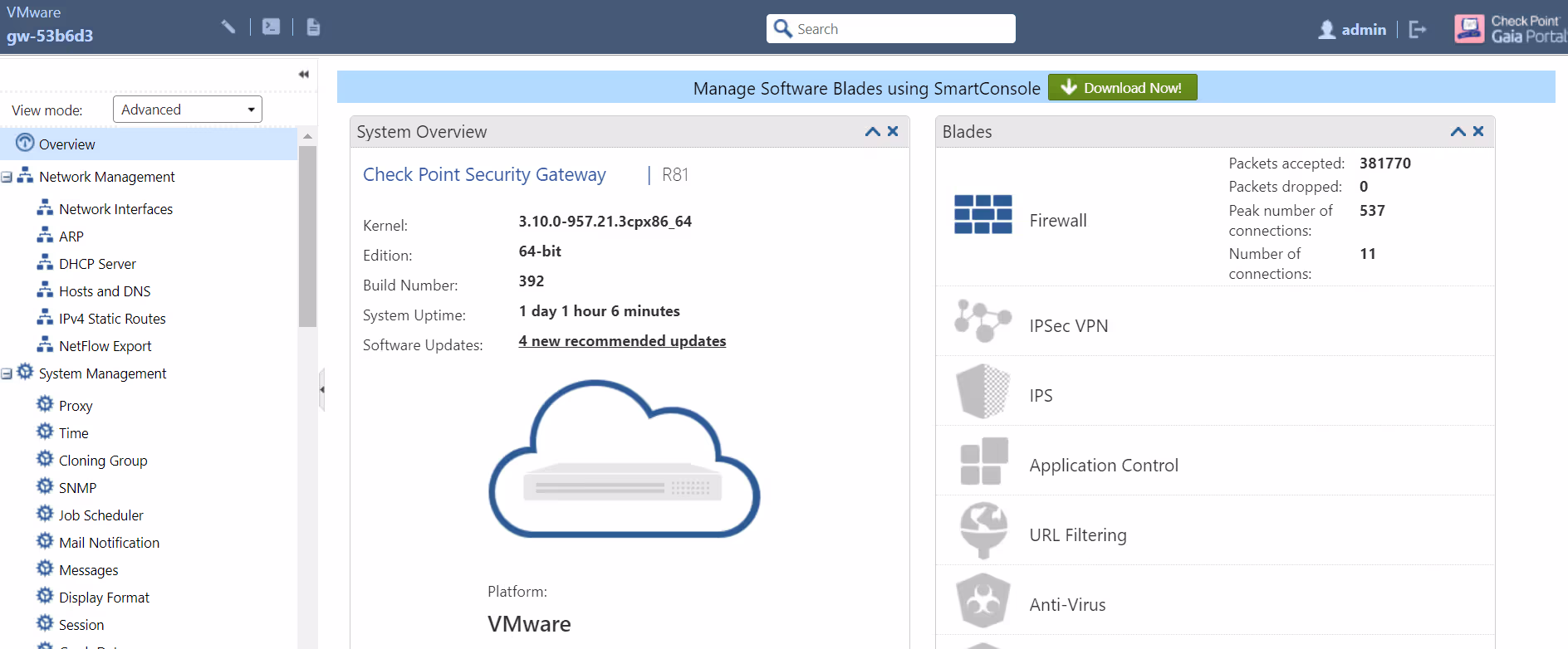Image resolution: width=1568 pixels, height=649 pixels.
Task: Click the logout arrow icon
Action: (x=1418, y=29)
